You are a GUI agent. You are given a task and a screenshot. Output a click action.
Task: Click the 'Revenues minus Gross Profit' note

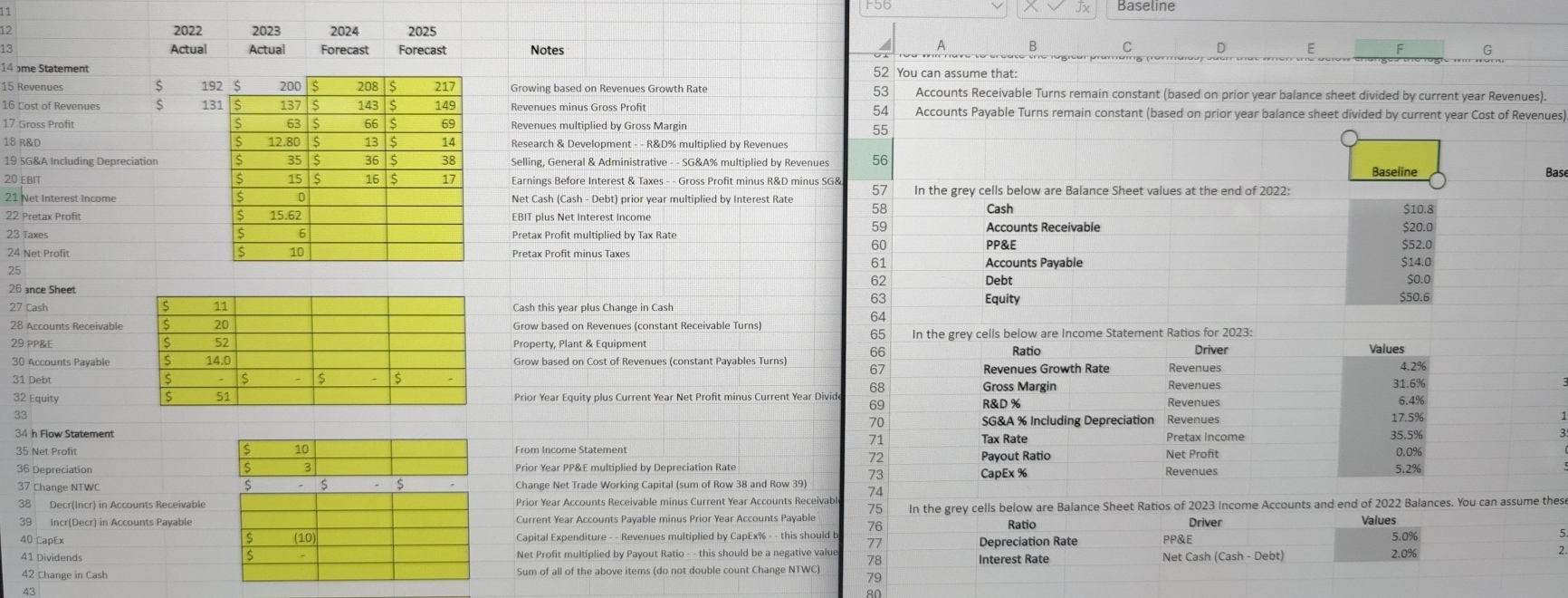click(578, 107)
